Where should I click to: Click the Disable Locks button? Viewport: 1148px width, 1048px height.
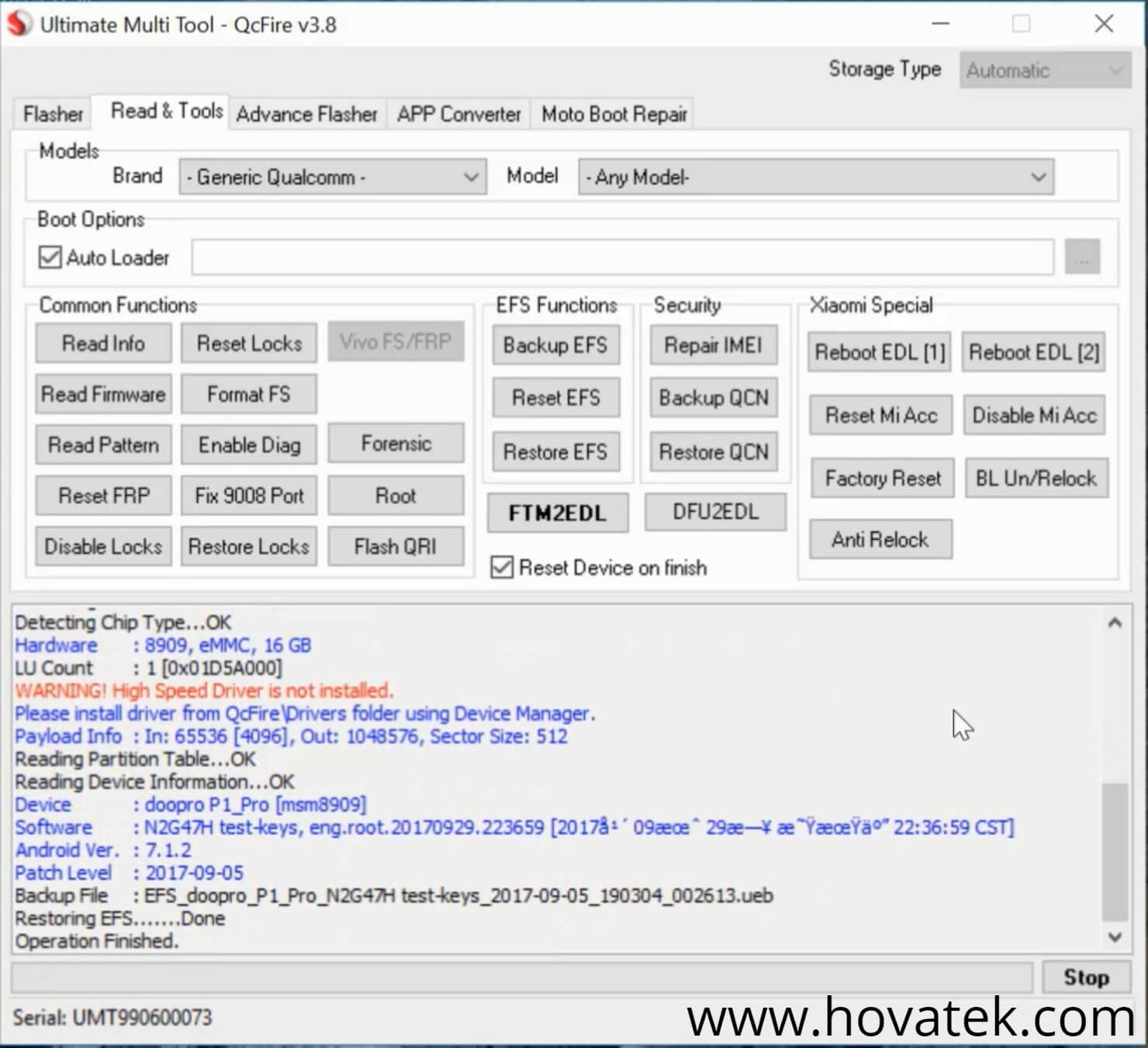(x=103, y=546)
